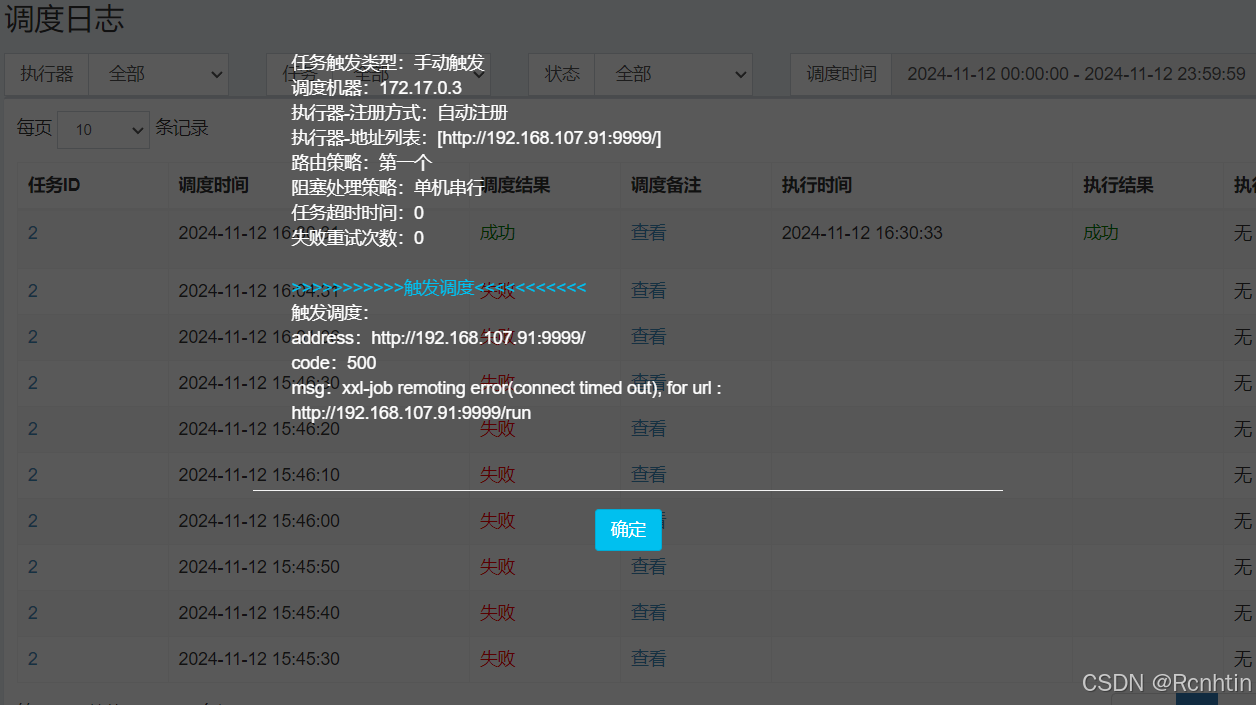Click the 调度备注 column header
The image size is (1256, 705).
point(666,185)
